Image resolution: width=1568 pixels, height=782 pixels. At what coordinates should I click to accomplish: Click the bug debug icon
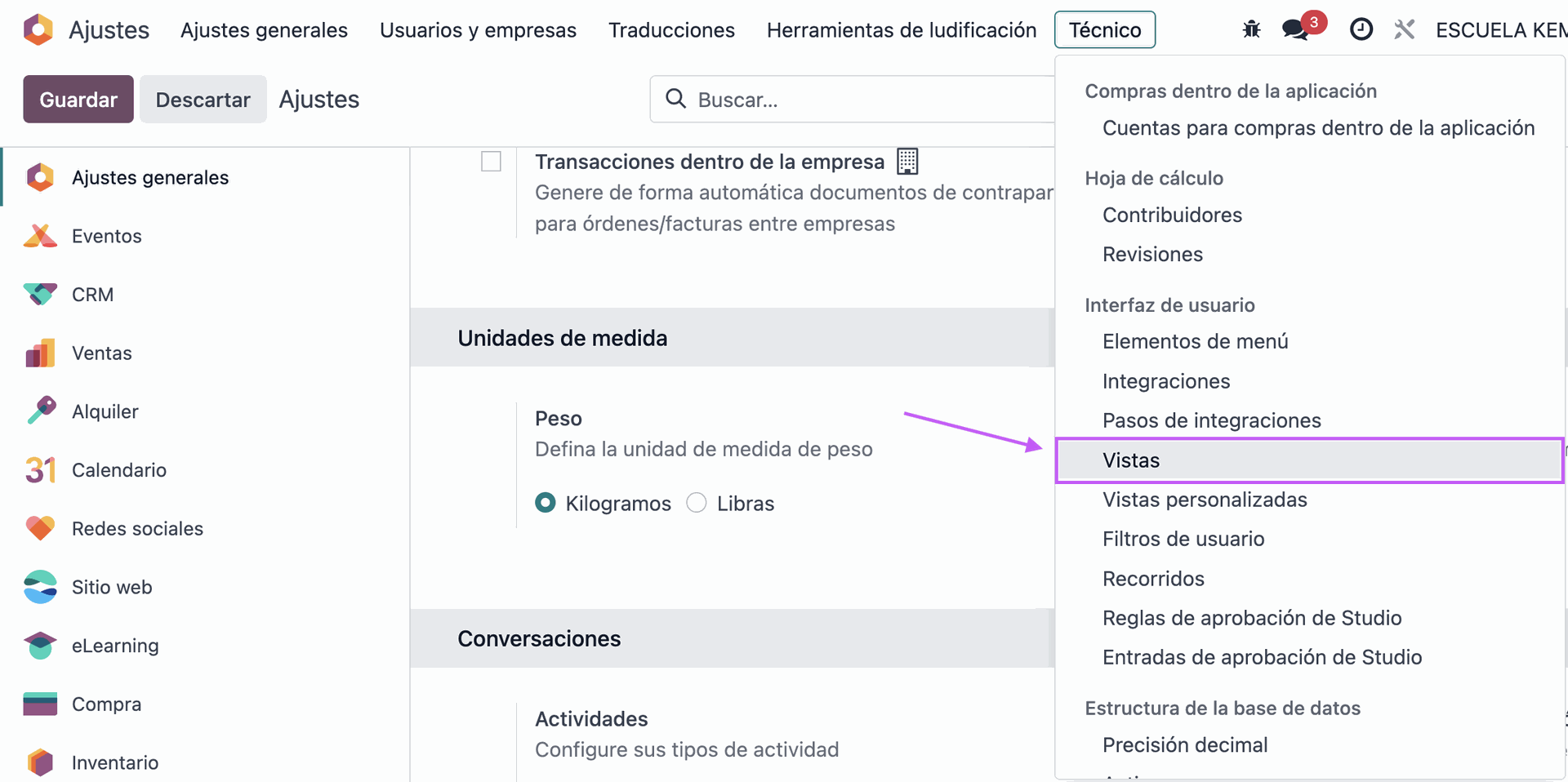[x=1251, y=30]
